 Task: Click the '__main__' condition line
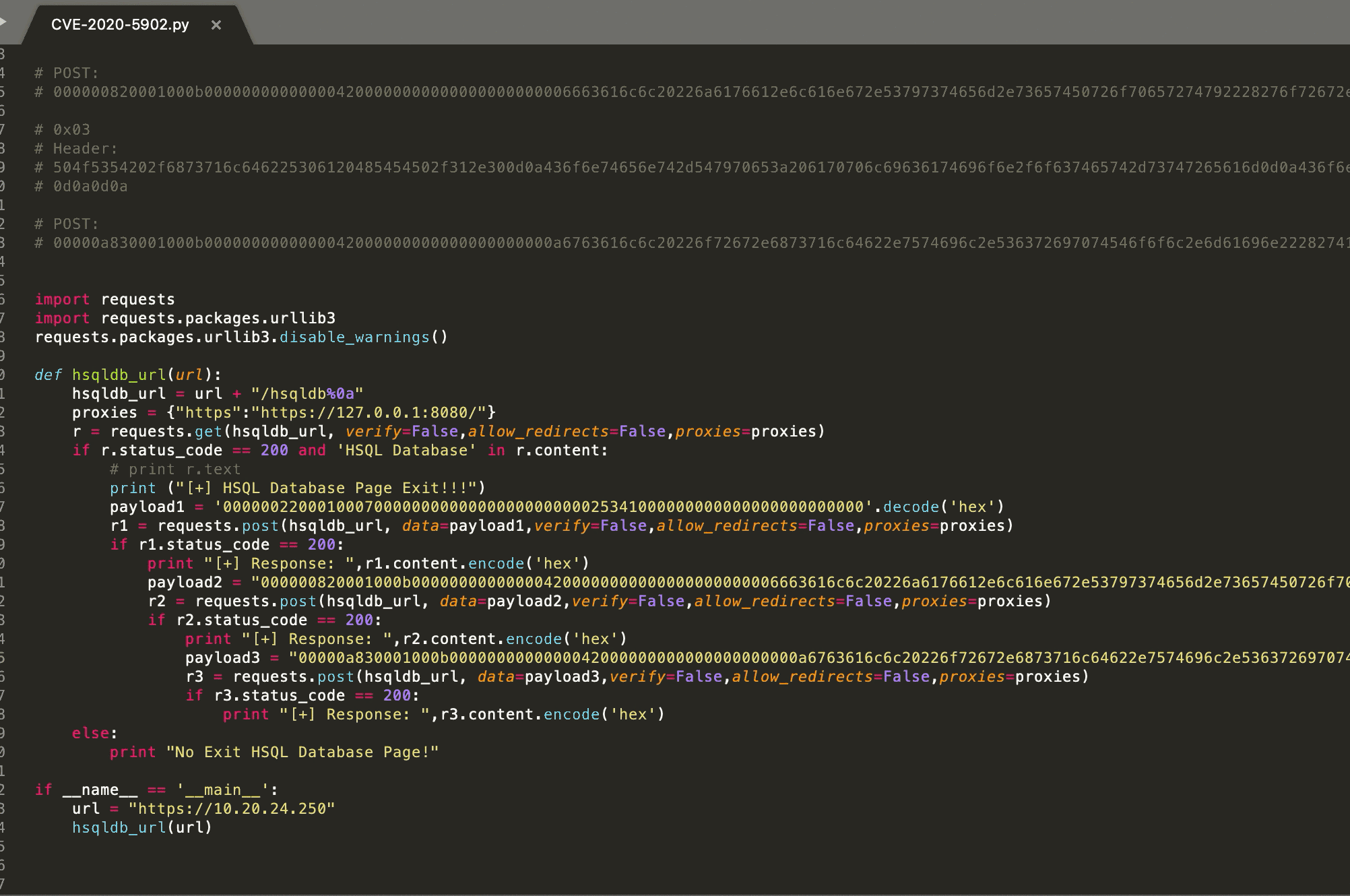click(x=156, y=790)
